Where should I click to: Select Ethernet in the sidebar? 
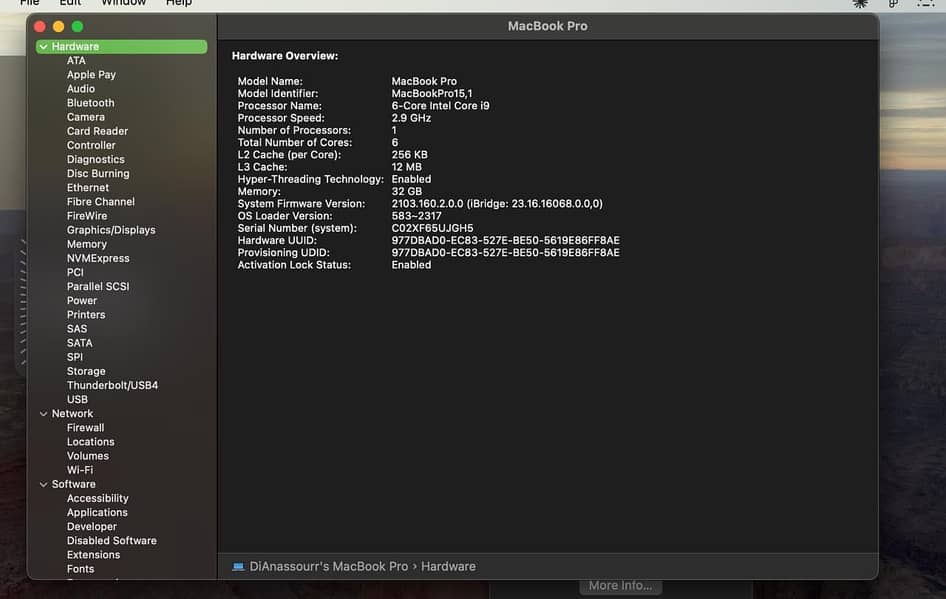click(x=88, y=188)
